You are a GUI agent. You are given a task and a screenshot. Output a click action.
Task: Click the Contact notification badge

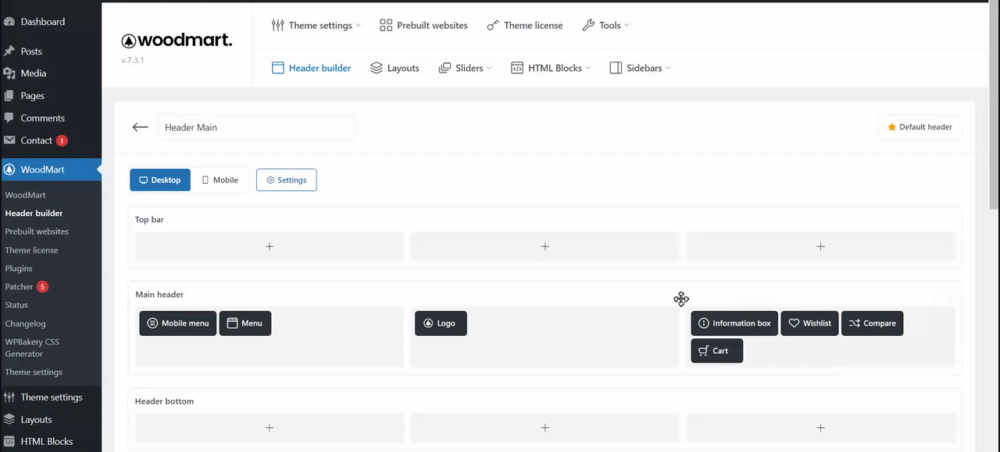[61, 140]
